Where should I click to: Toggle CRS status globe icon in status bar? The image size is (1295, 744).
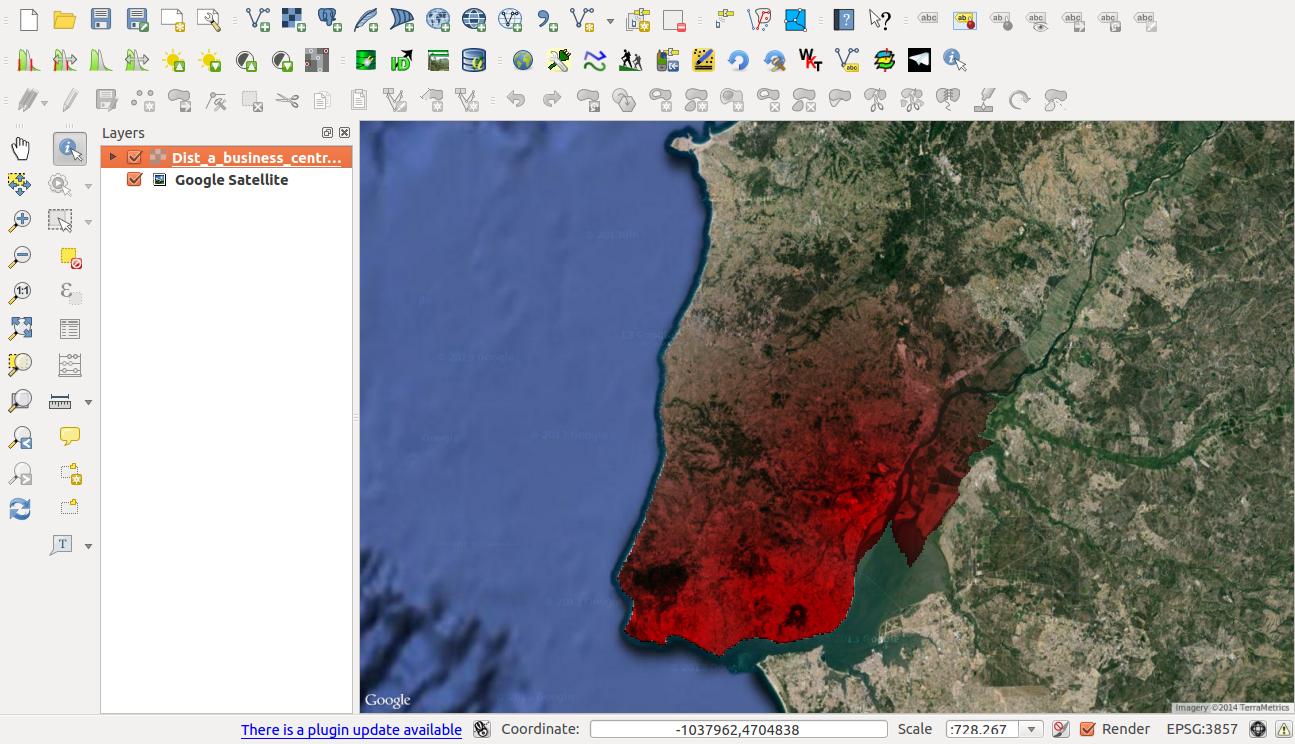tap(1258, 729)
